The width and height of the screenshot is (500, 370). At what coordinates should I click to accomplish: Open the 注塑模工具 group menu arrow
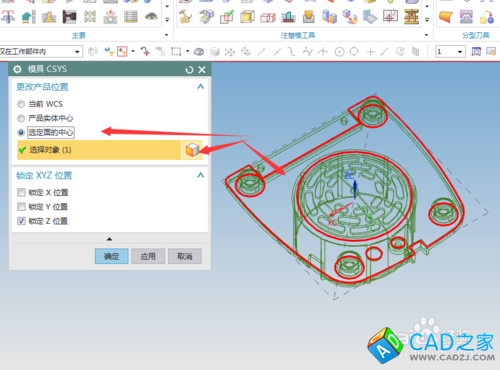pyautogui.click(x=426, y=35)
